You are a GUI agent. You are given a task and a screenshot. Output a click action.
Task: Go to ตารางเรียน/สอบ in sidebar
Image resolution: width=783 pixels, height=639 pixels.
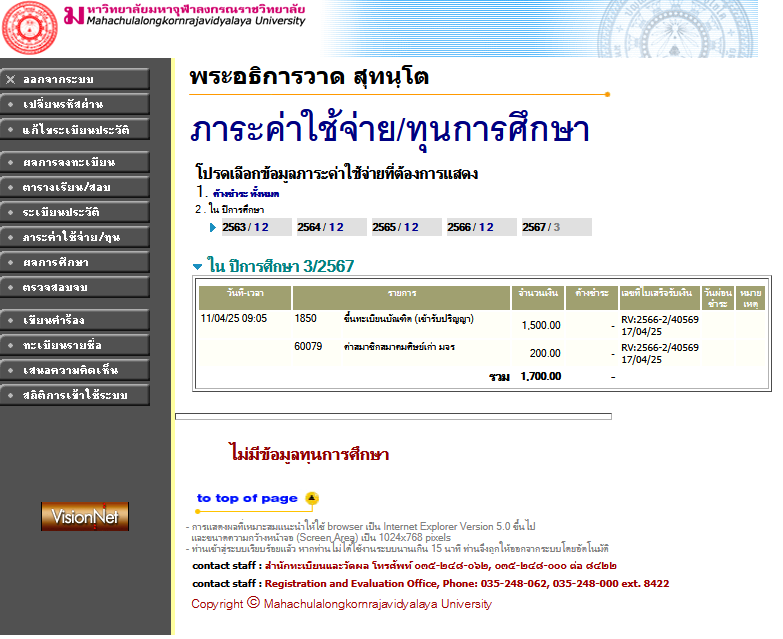click(75, 187)
